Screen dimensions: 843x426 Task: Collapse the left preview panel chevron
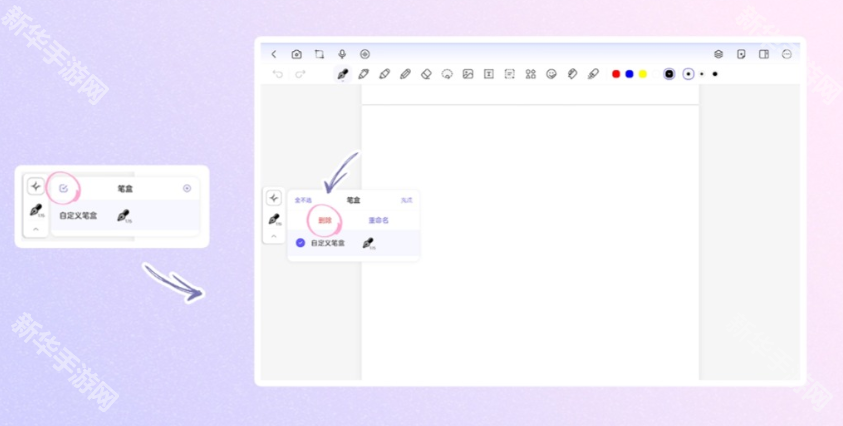36,230
